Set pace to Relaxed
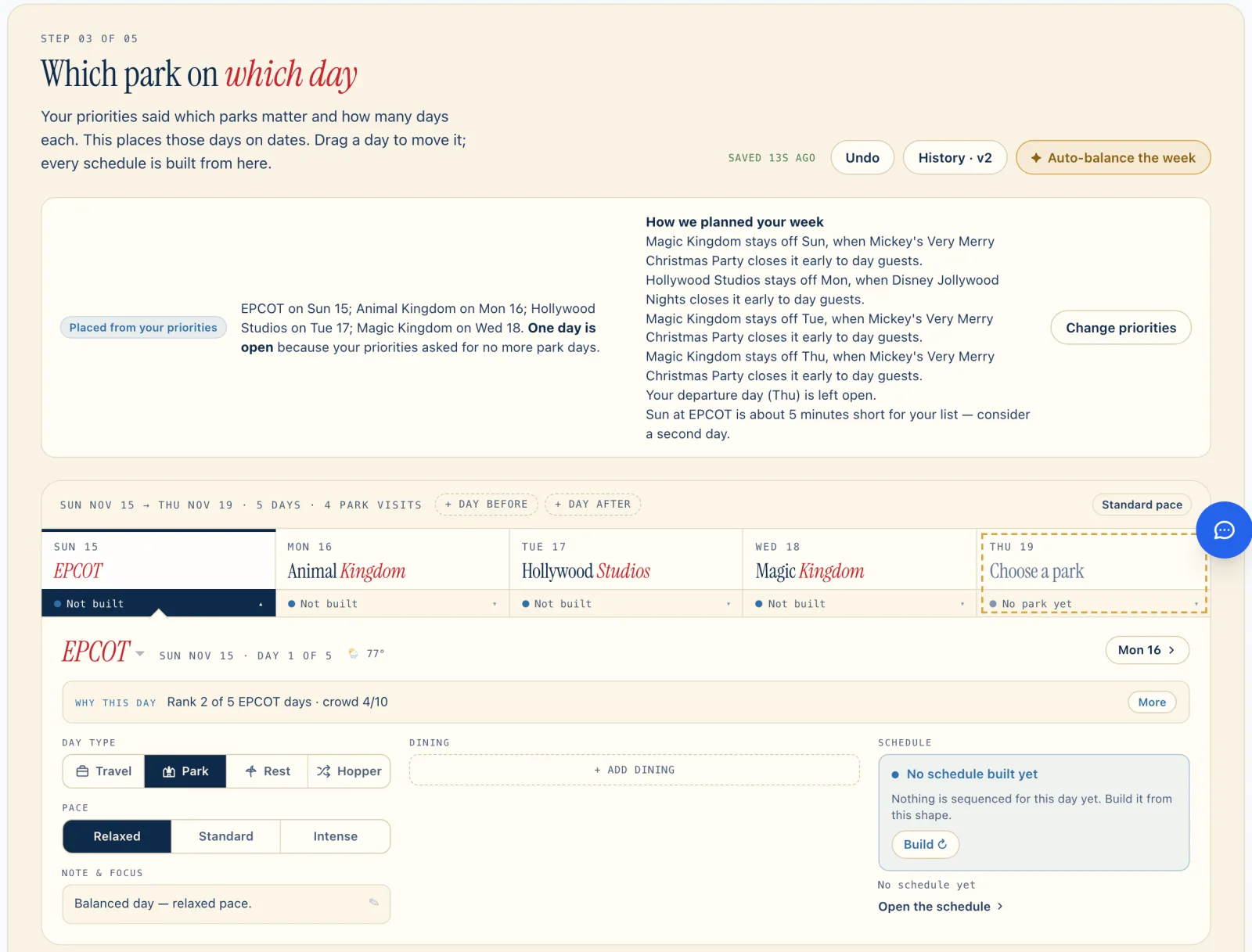The image size is (1252, 952). tap(117, 836)
